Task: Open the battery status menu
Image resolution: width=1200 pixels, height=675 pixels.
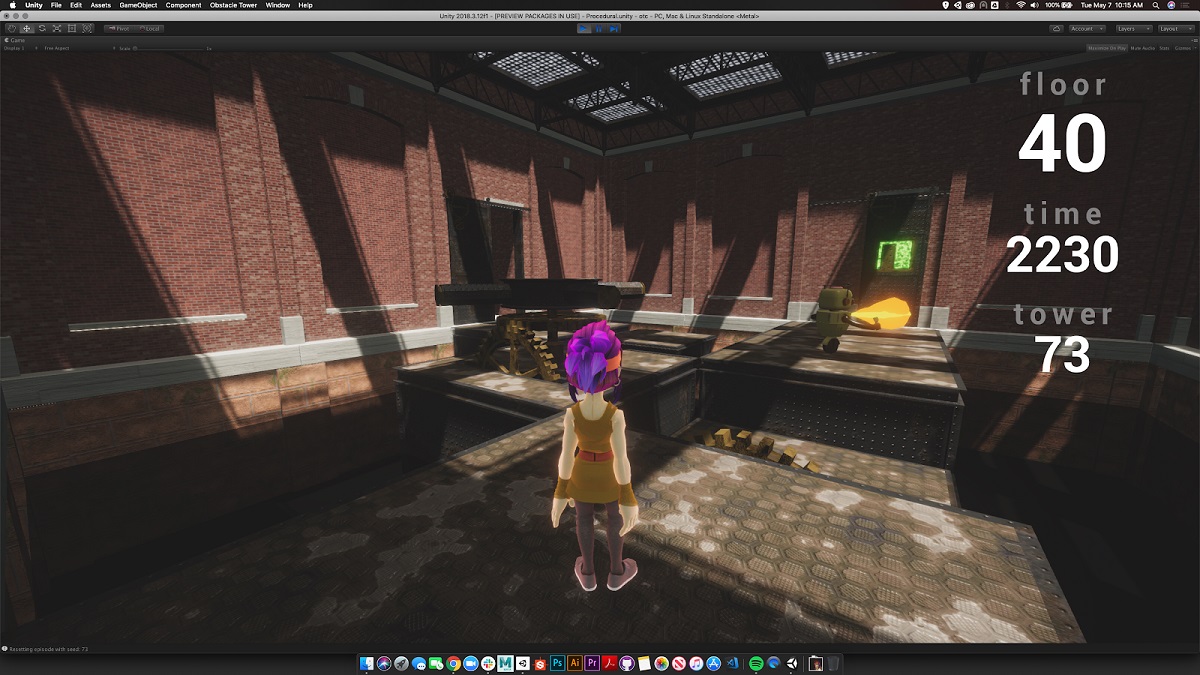Action: [1059, 5]
